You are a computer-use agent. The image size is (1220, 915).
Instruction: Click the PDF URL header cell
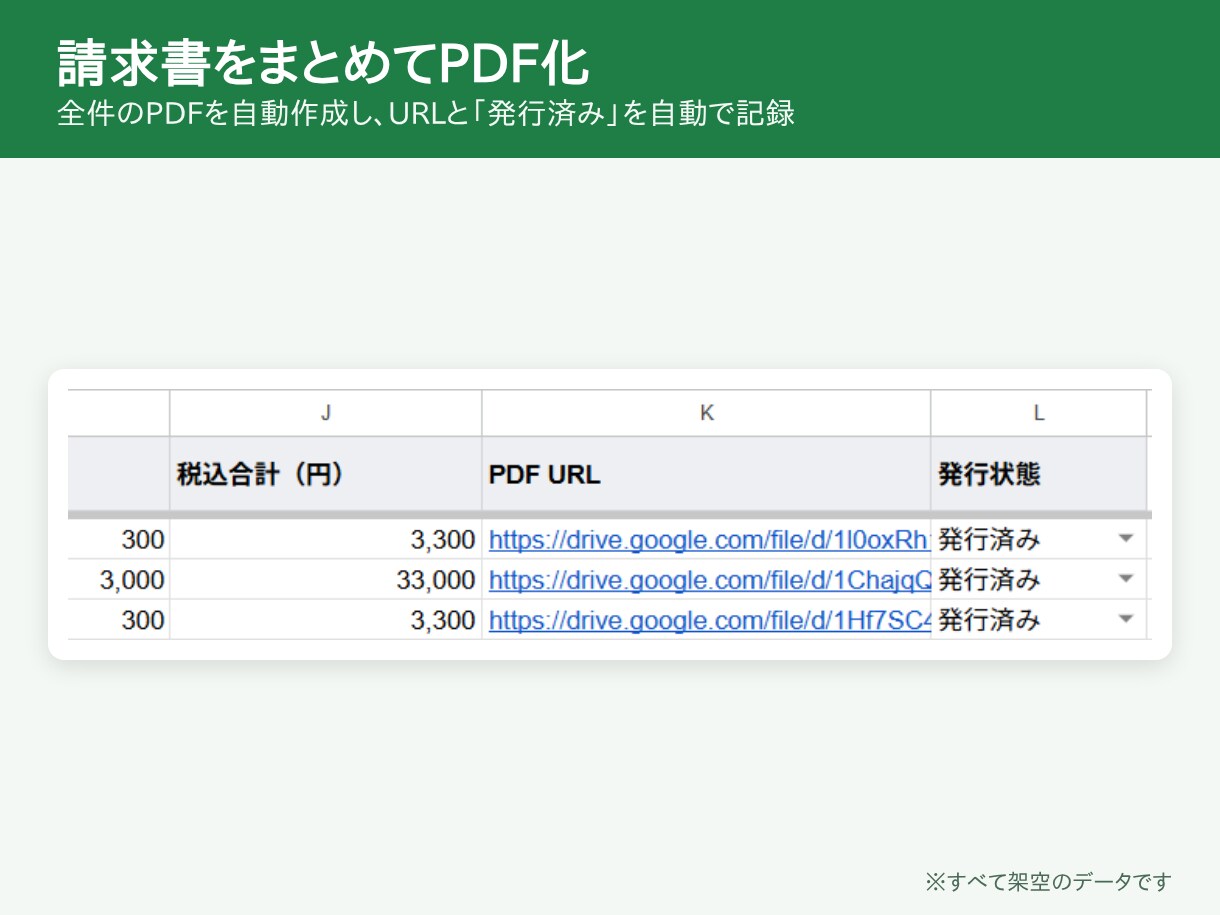pyautogui.click(x=706, y=474)
